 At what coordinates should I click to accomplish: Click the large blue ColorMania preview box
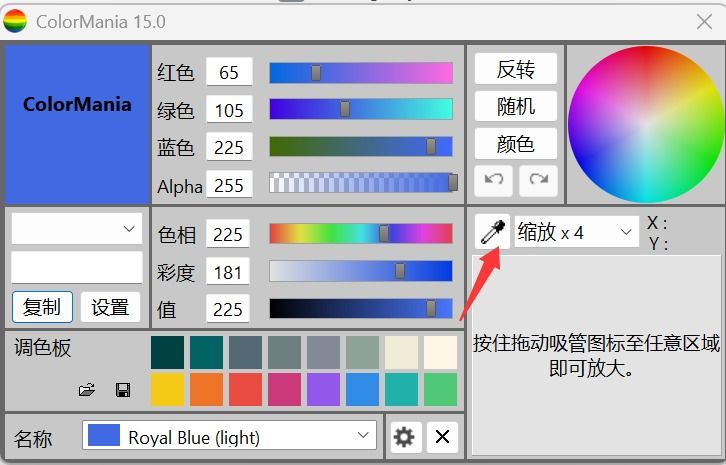click(x=77, y=124)
